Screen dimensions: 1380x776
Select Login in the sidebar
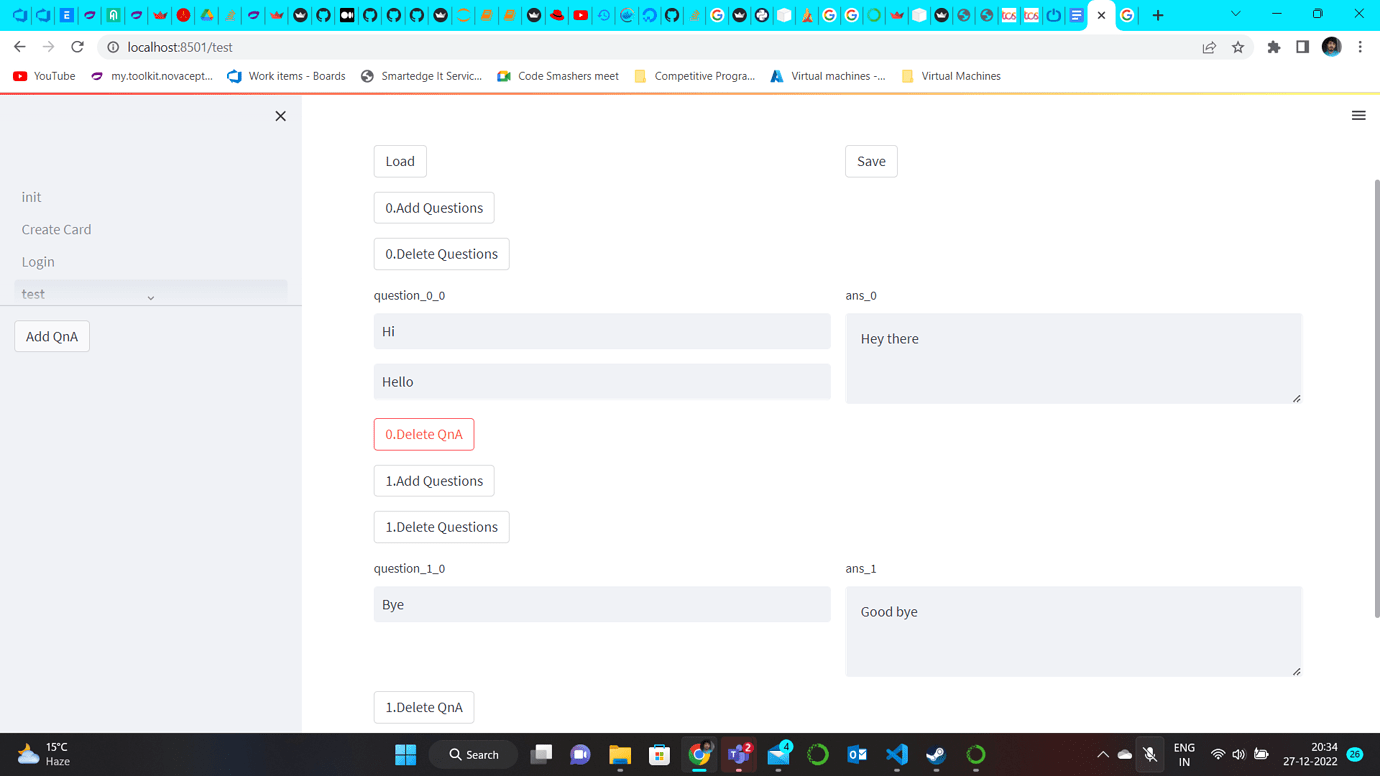tap(38, 261)
